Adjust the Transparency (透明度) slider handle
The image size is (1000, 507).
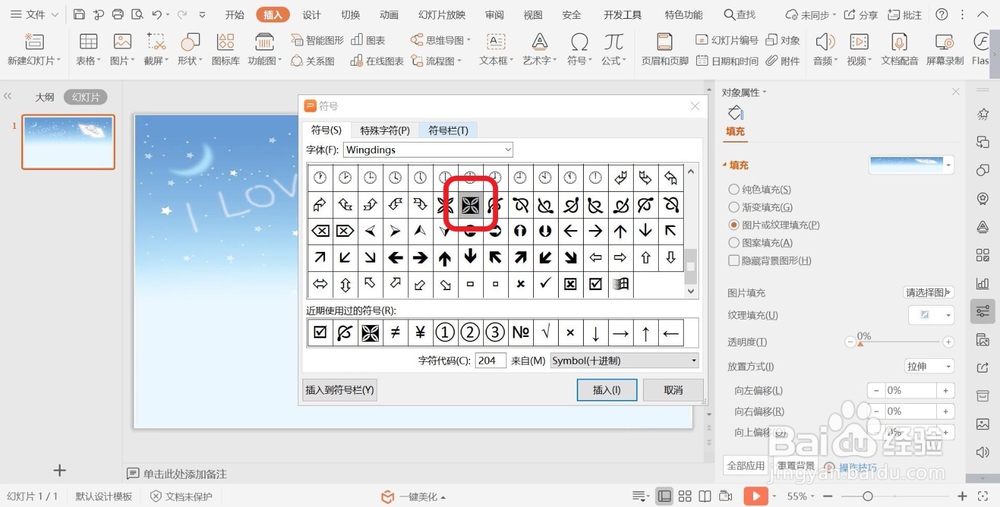tap(860, 343)
